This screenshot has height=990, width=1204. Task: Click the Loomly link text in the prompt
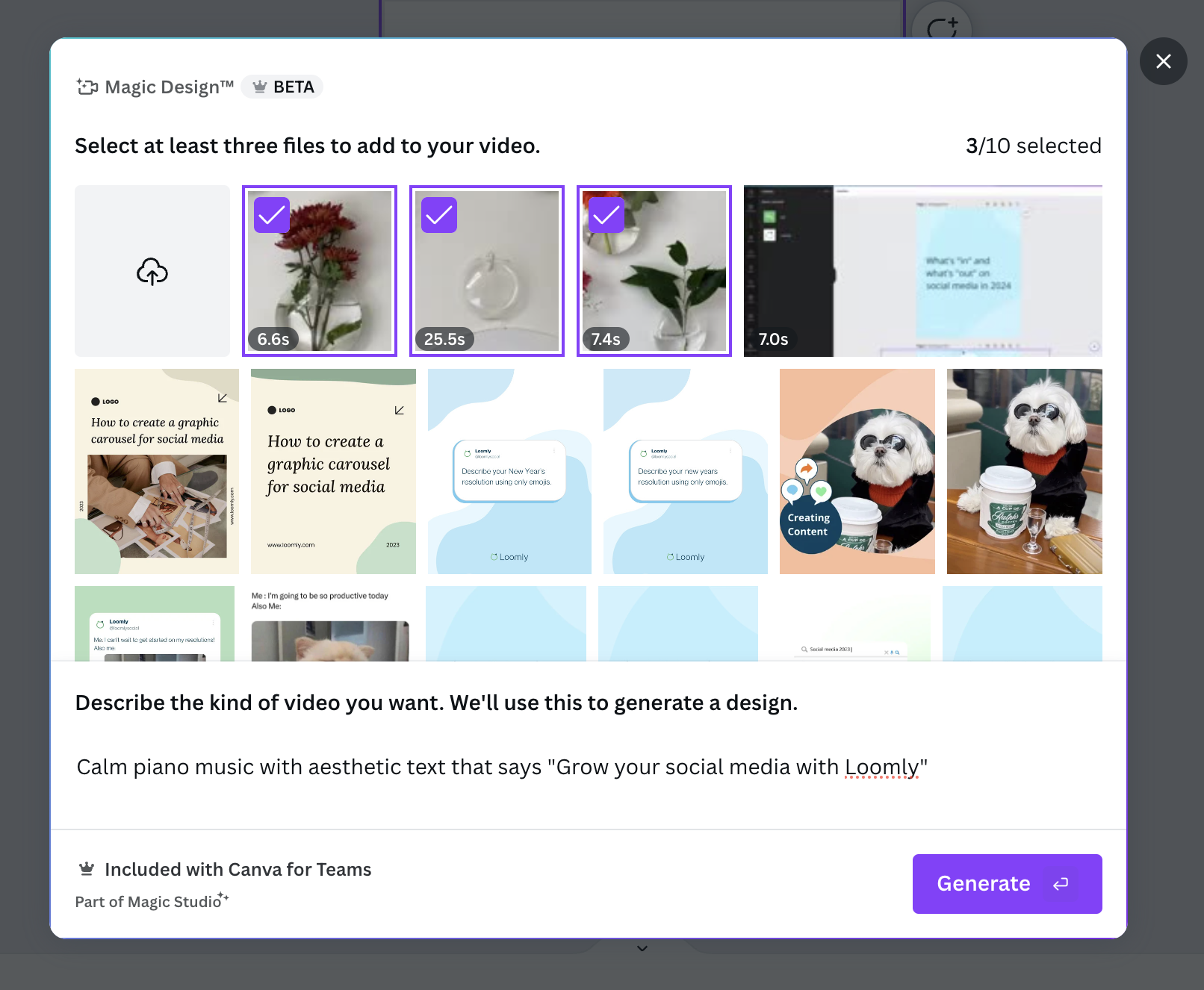(882, 766)
